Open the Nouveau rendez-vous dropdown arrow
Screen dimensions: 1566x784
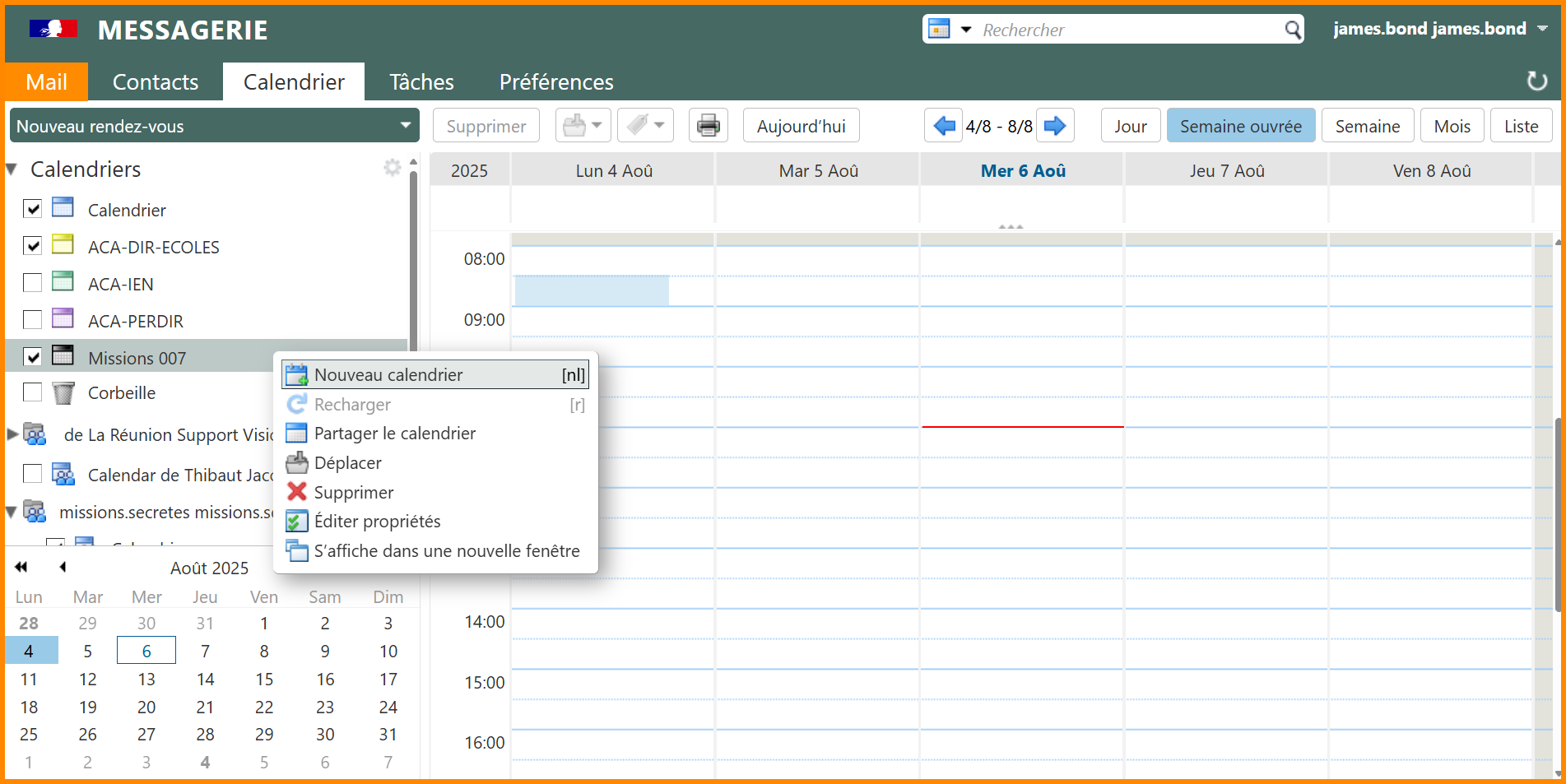(x=405, y=126)
